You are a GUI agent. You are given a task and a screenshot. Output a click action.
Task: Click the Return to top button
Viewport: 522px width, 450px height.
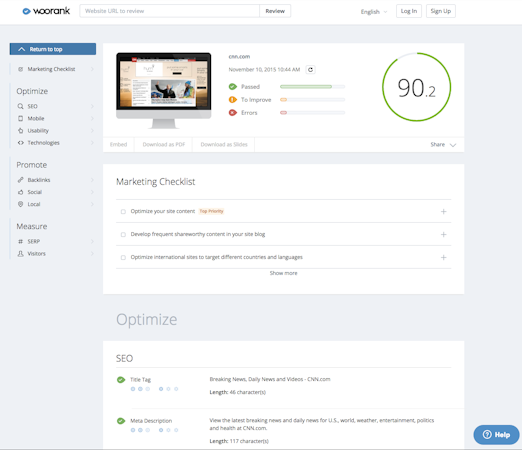point(53,49)
